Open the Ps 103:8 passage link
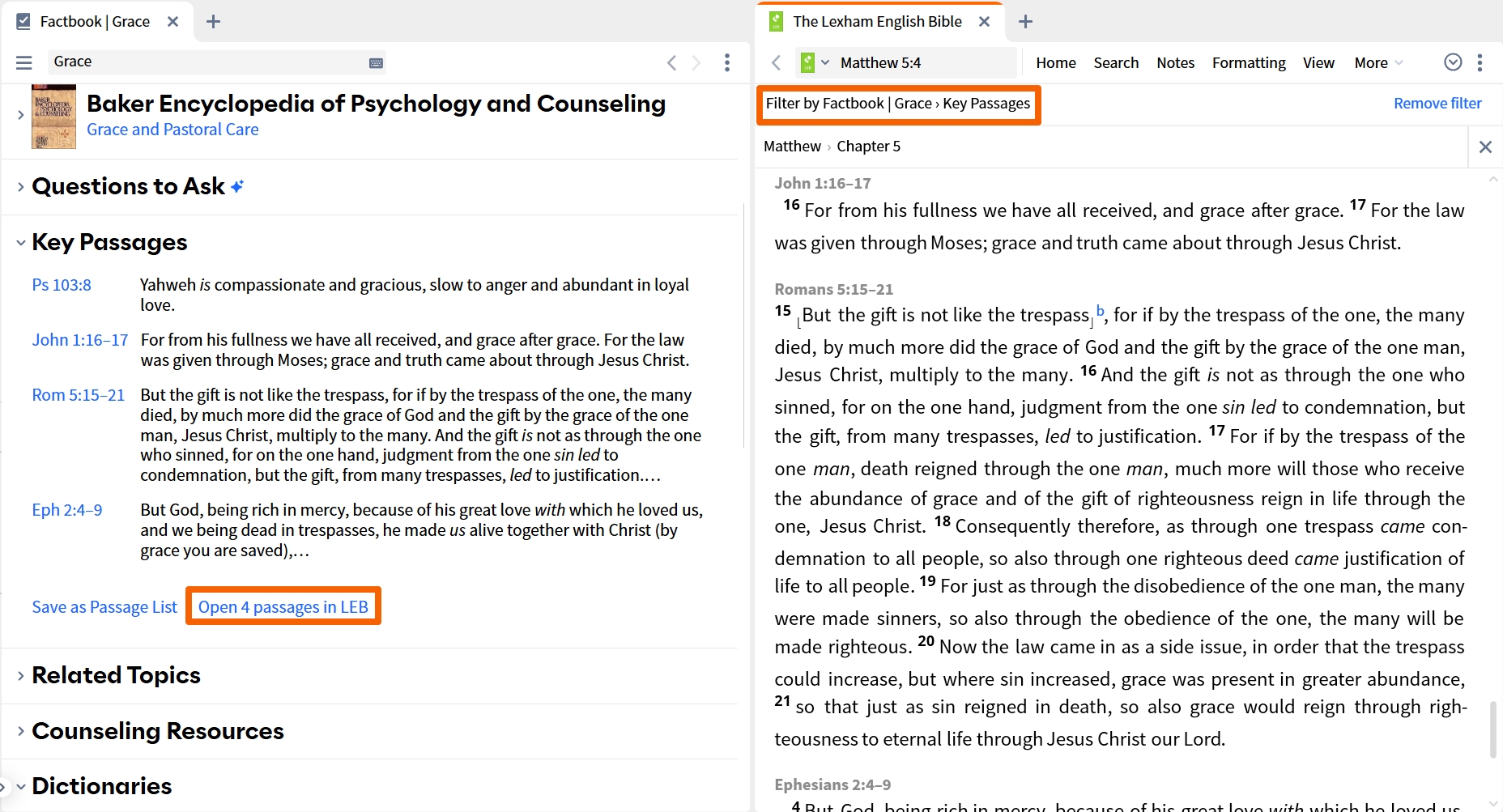 click(x=62, y=285)
